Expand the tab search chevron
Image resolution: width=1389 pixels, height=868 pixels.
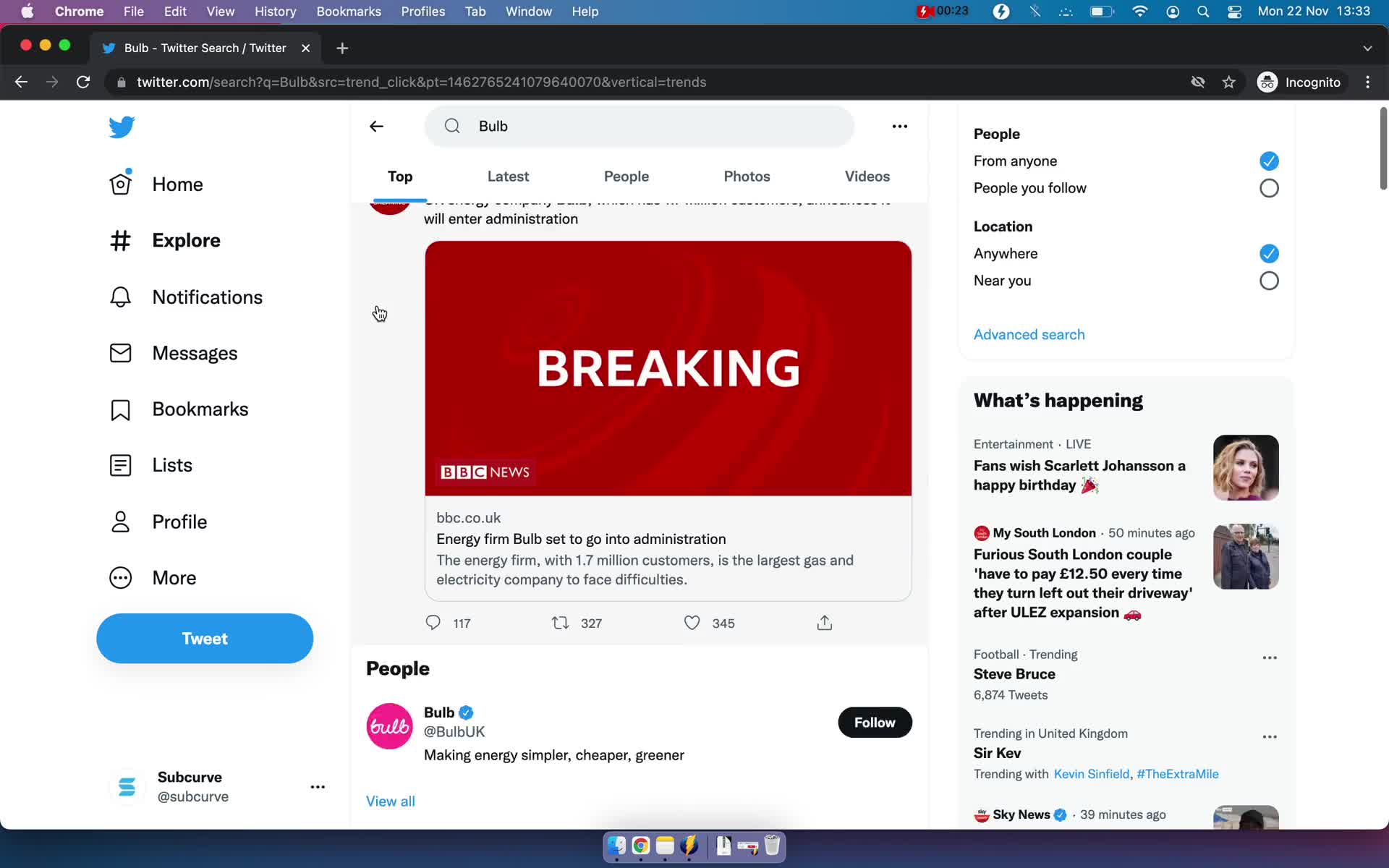1367,48
